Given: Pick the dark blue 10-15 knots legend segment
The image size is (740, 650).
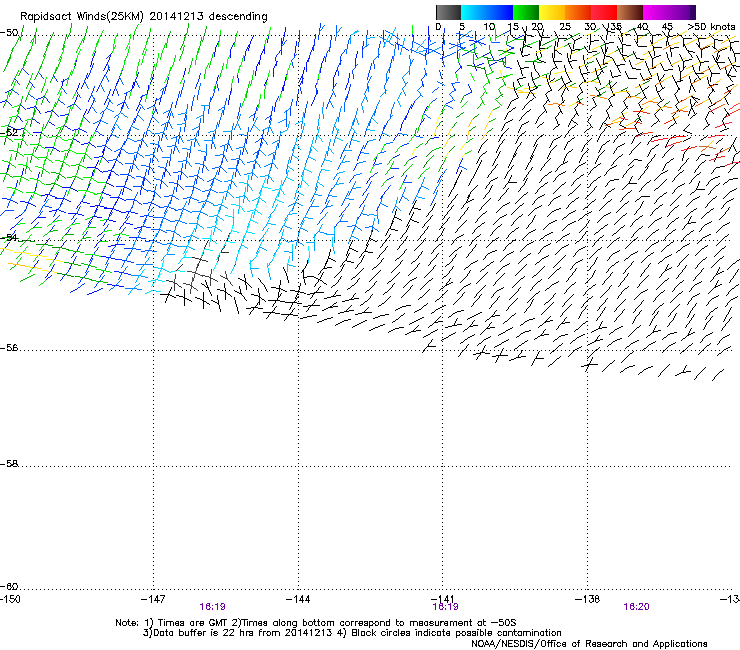Looking at the screenshot, I should [x=500, y=12].
